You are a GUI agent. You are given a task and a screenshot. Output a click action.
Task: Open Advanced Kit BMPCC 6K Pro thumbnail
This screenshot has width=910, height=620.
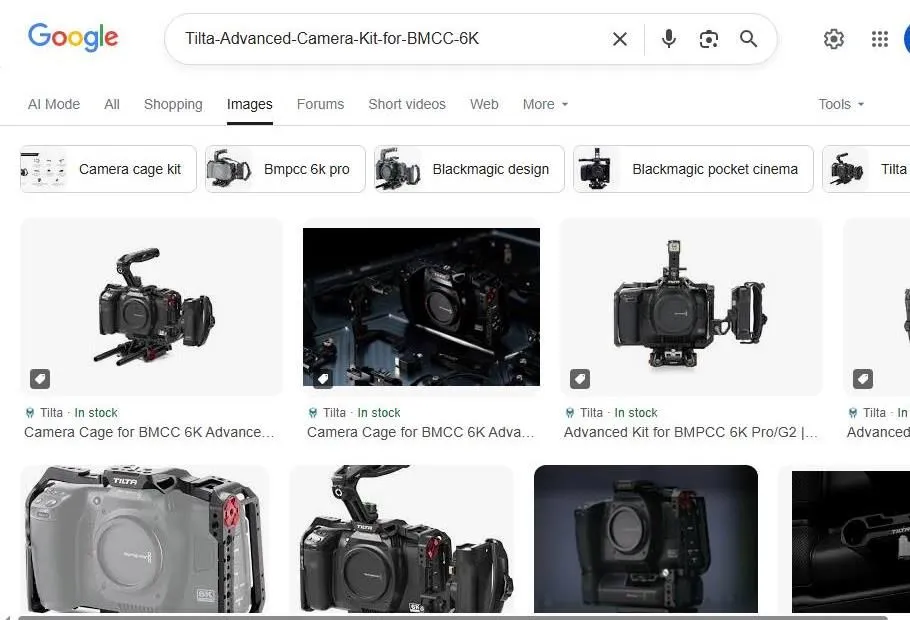tap(691, 307)
